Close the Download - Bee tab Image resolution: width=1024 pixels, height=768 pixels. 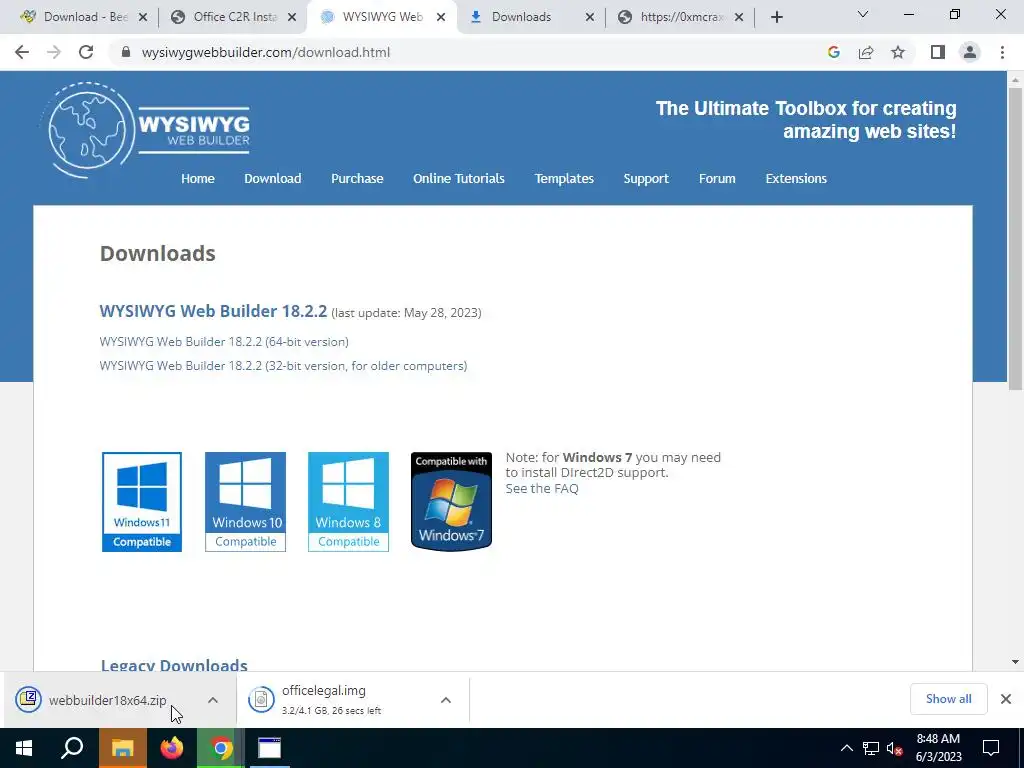(x=144, y=17)
